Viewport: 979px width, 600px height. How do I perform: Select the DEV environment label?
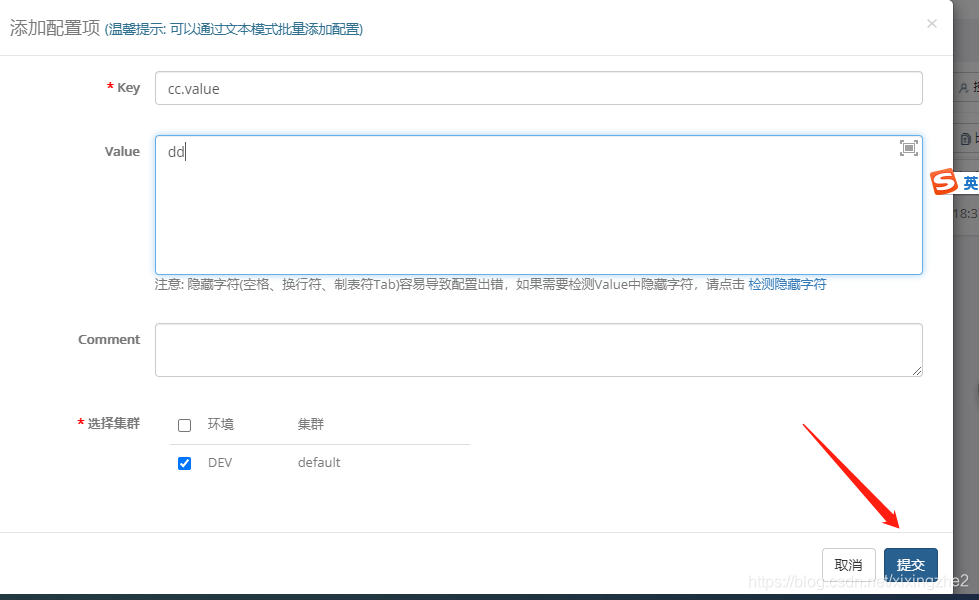click(x=219, y=461)
